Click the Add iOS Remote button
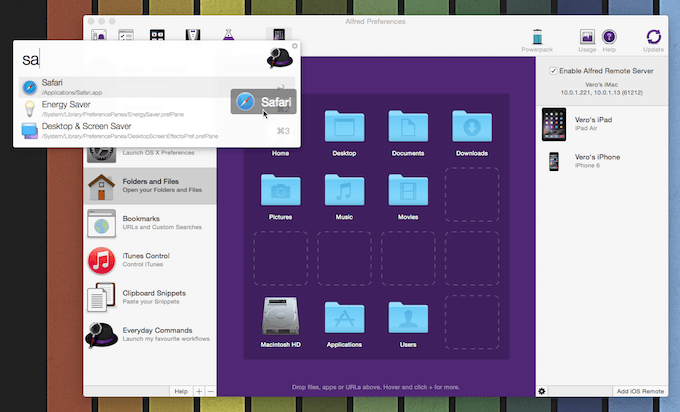The image size is (680, 412). pos(639,390)
